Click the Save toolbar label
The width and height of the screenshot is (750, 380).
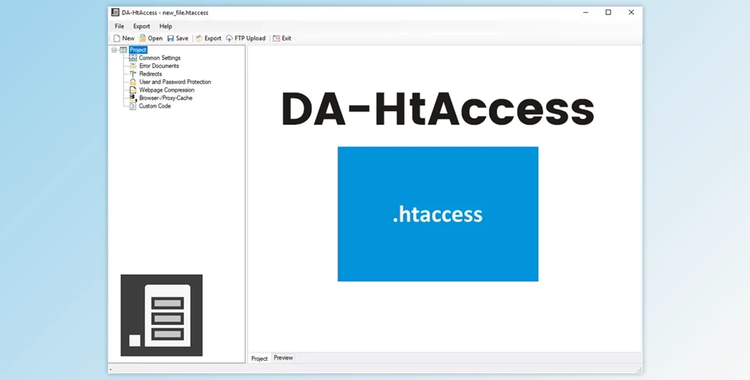[x=182, y=38]
